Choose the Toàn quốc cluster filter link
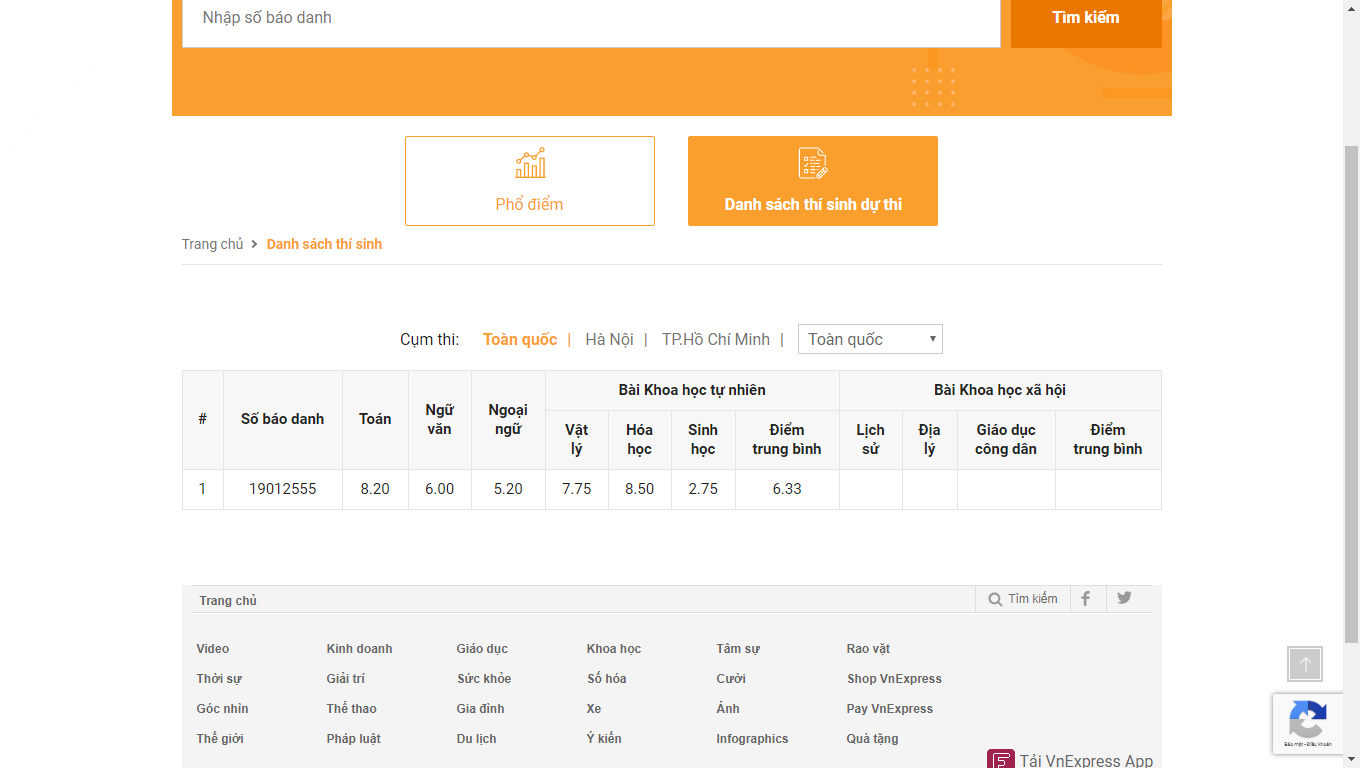The width and height of the screenshot is (1360, 768). coord(520,340)
